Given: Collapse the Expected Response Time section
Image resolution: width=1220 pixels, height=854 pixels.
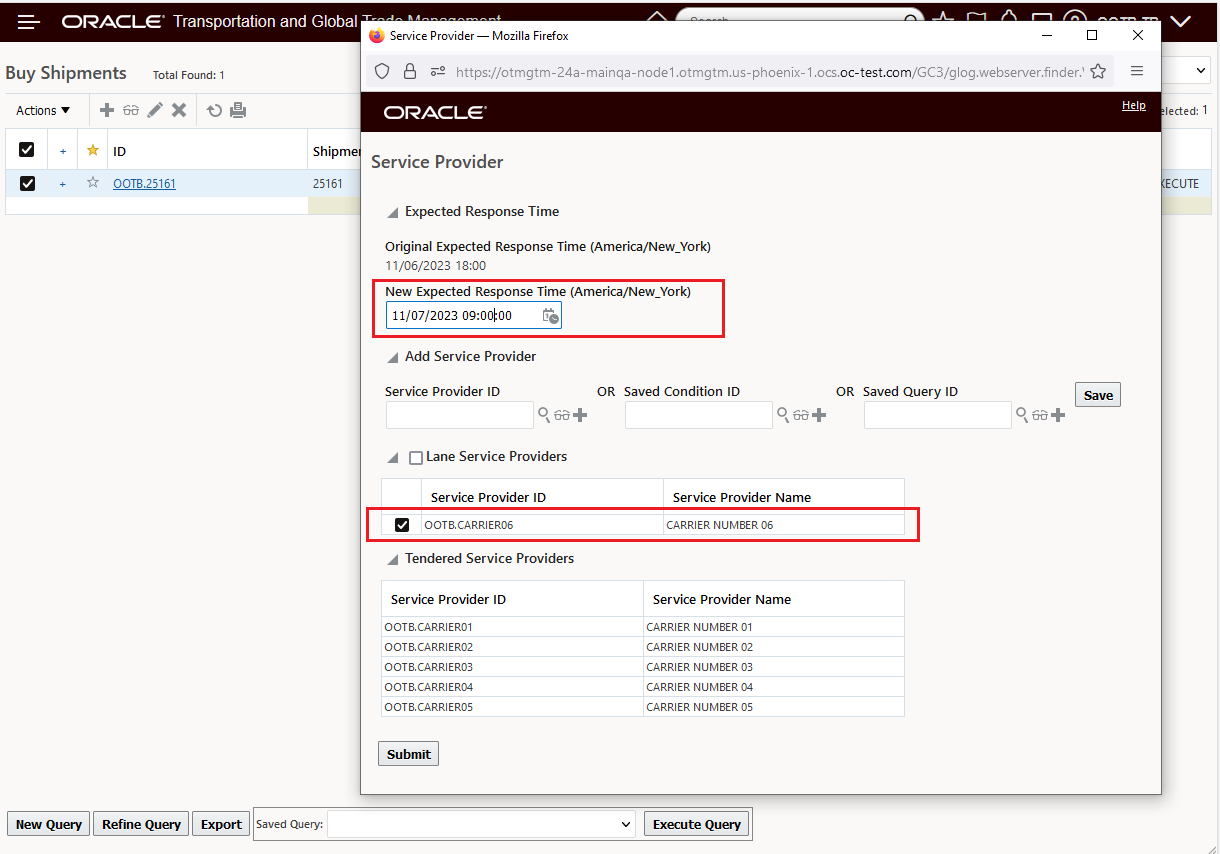Looking at the screenshot, I should [x=392, y=212].
